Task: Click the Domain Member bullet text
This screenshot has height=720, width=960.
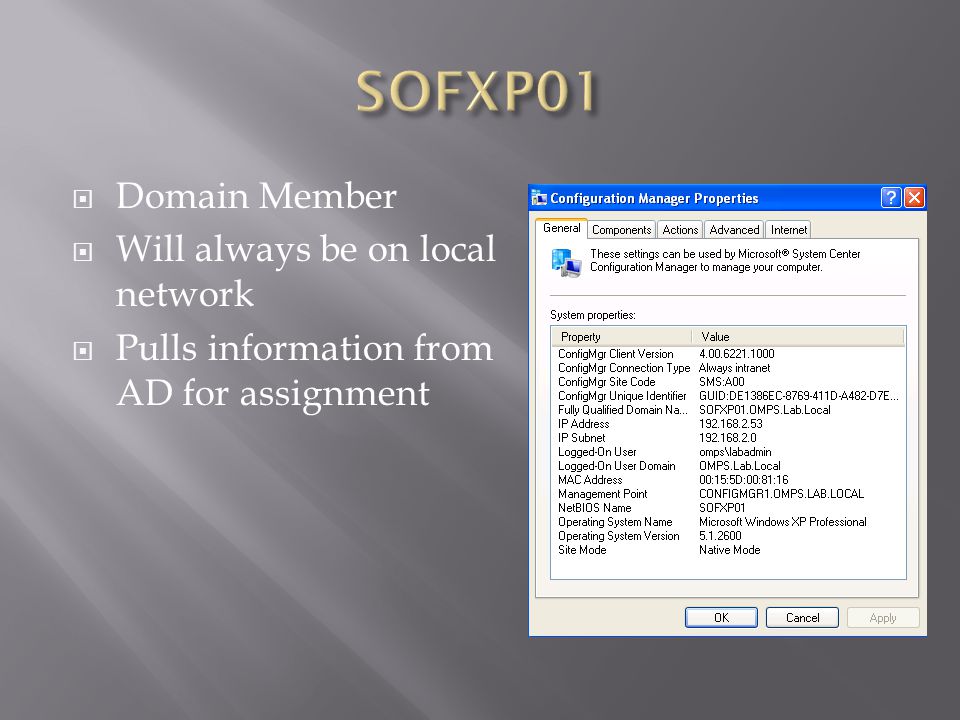Action: click(256, 196)
